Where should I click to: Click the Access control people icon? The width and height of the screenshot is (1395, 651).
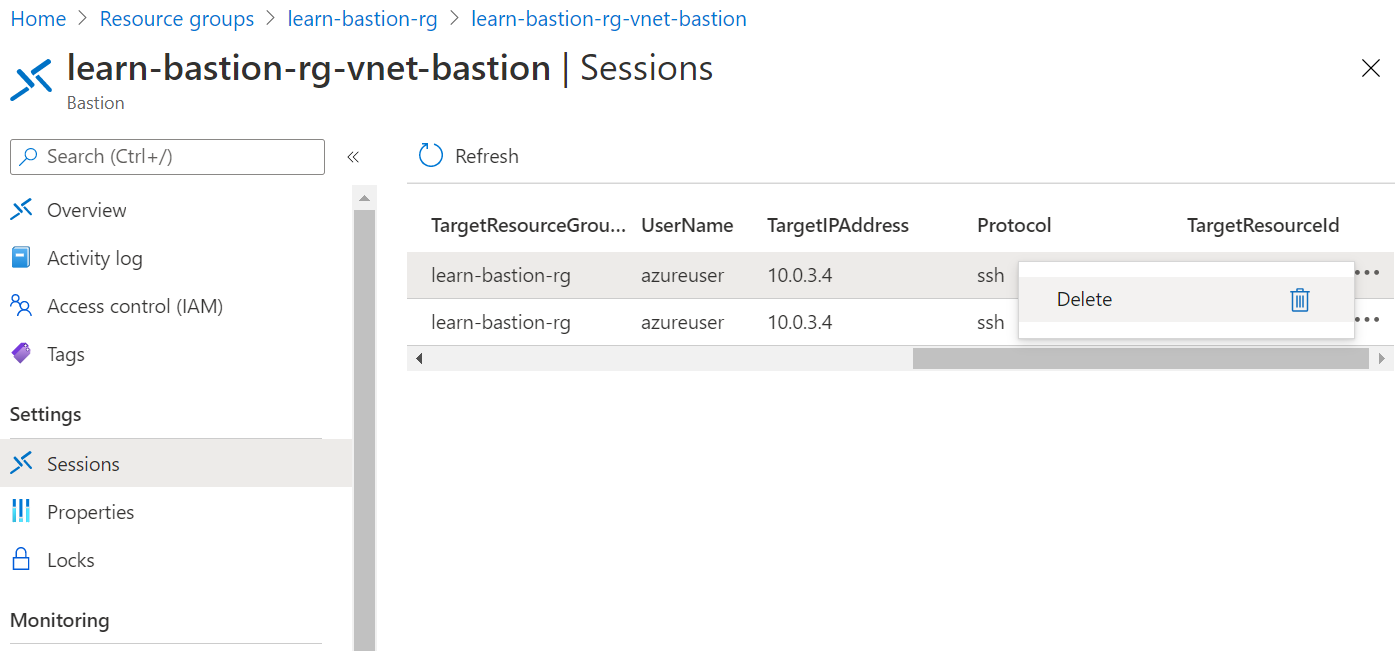click(21, 306)
